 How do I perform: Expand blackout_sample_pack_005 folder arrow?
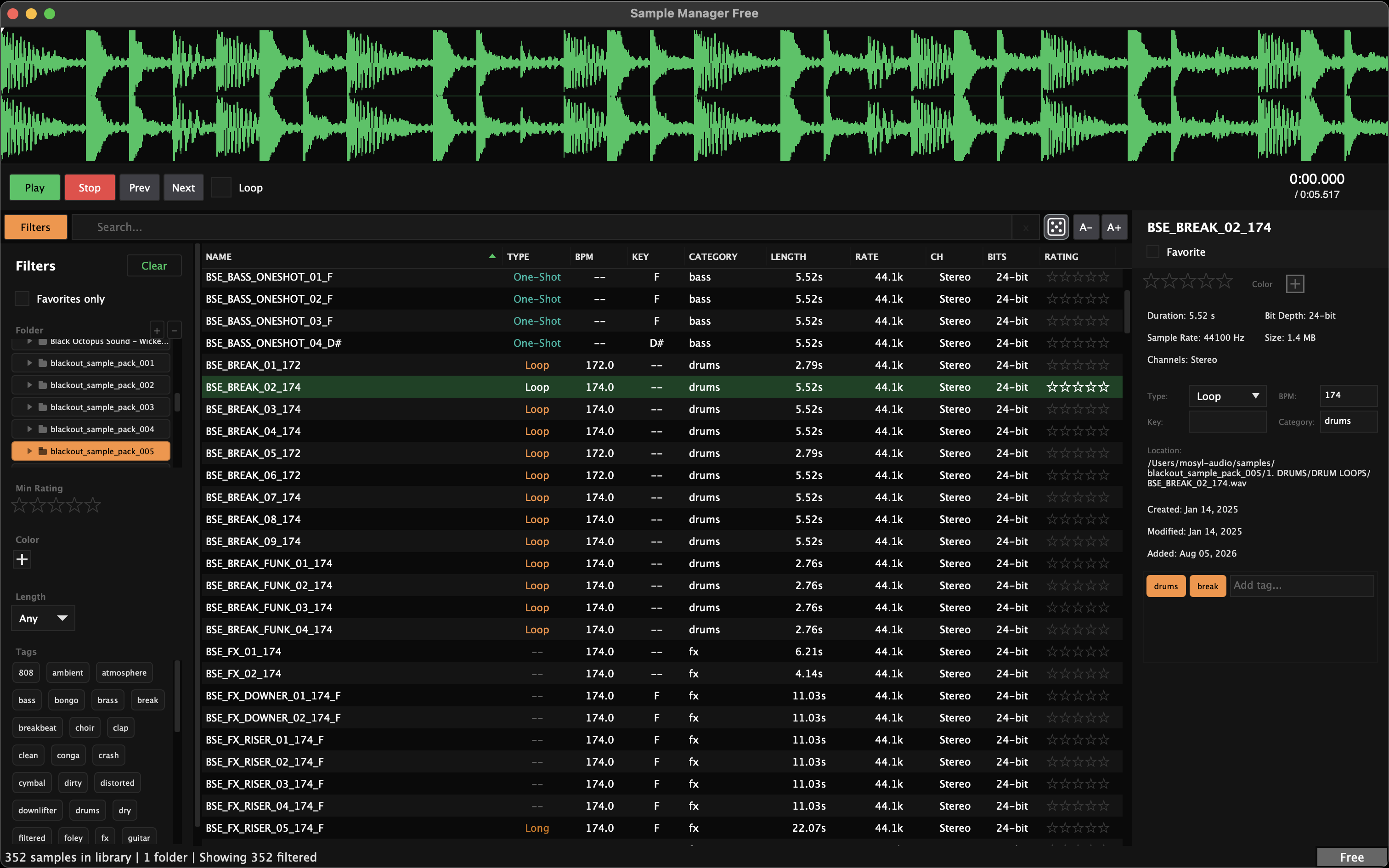click(29, 451)
